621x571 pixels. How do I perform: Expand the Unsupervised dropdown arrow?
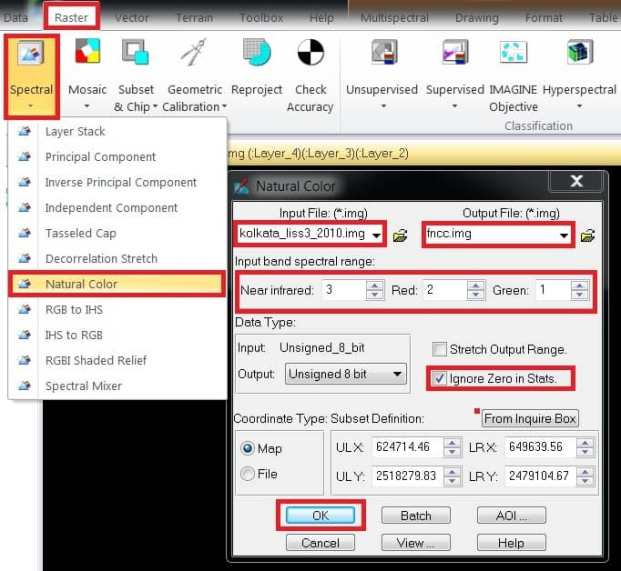(x=383, y=106)
